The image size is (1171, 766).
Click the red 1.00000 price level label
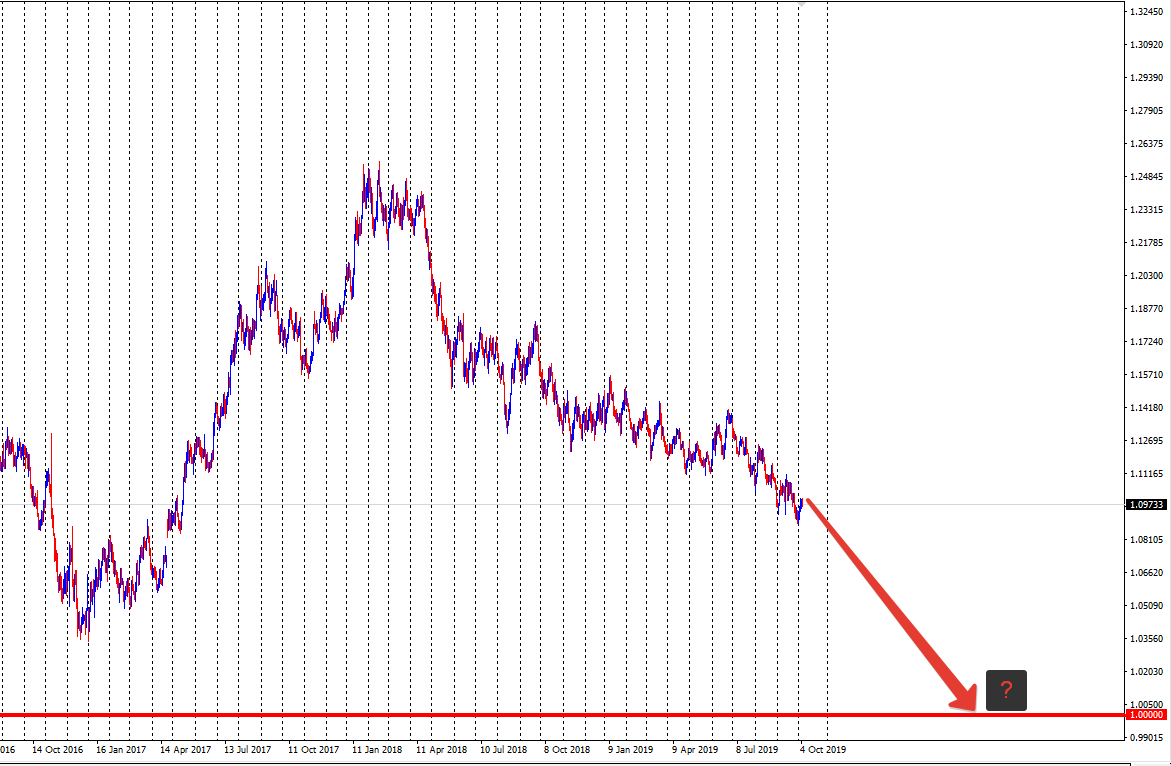tap(1146, 715)
